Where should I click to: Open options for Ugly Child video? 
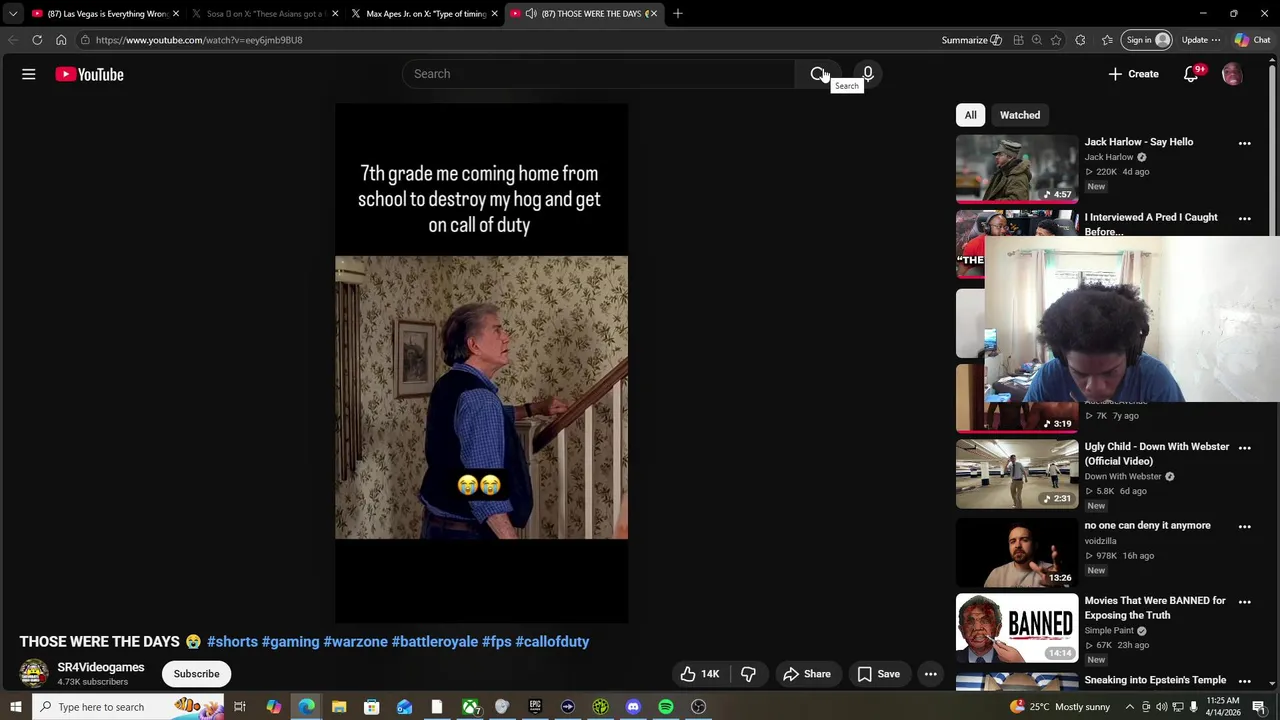(x=1244, y=448)
